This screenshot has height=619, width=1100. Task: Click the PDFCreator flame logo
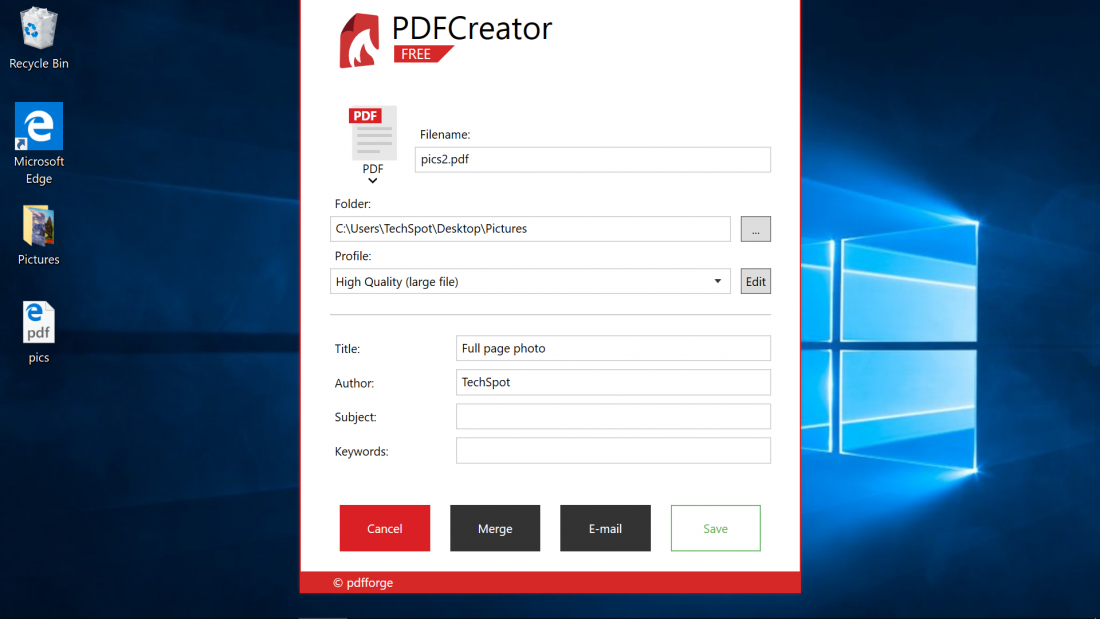point(359,41)
